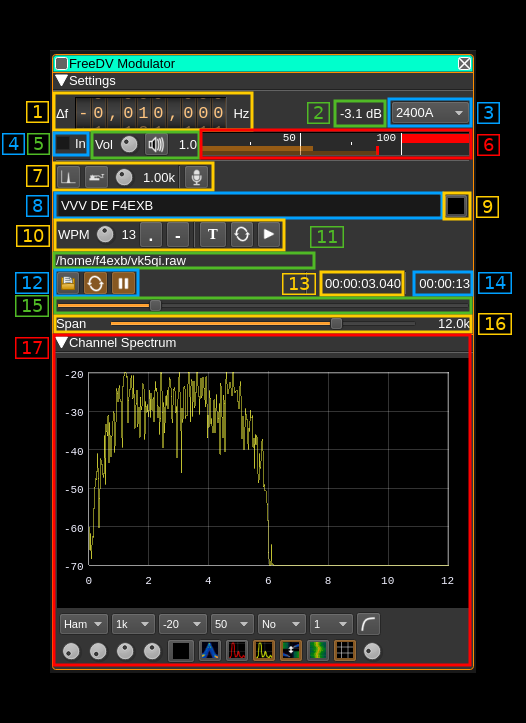Image resolution: width=526 pixels, height=723 pixels.
Task: Click the title bar square settings button
Action: pos(61,63)
